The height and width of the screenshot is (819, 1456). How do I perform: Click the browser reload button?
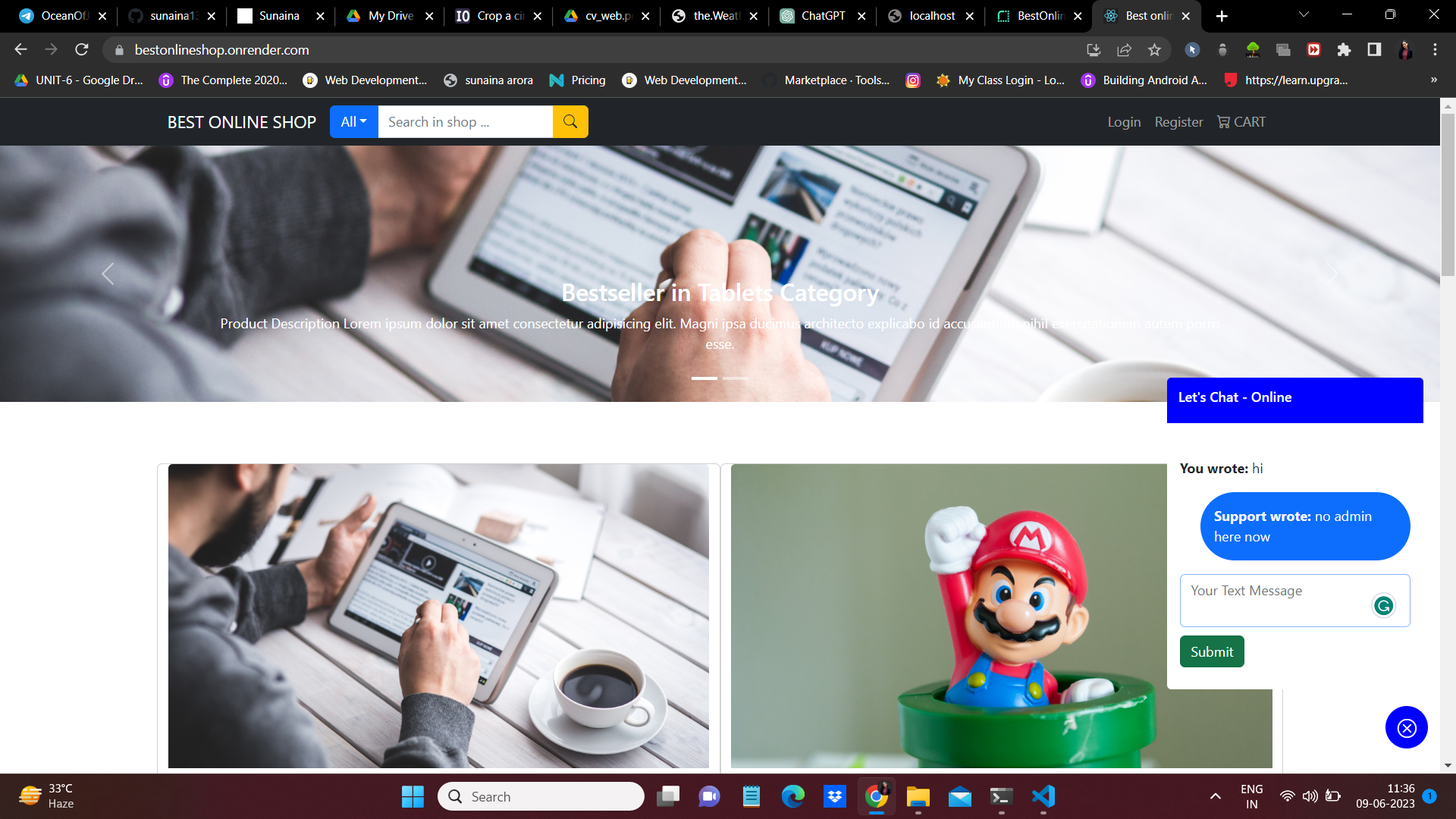82,50
